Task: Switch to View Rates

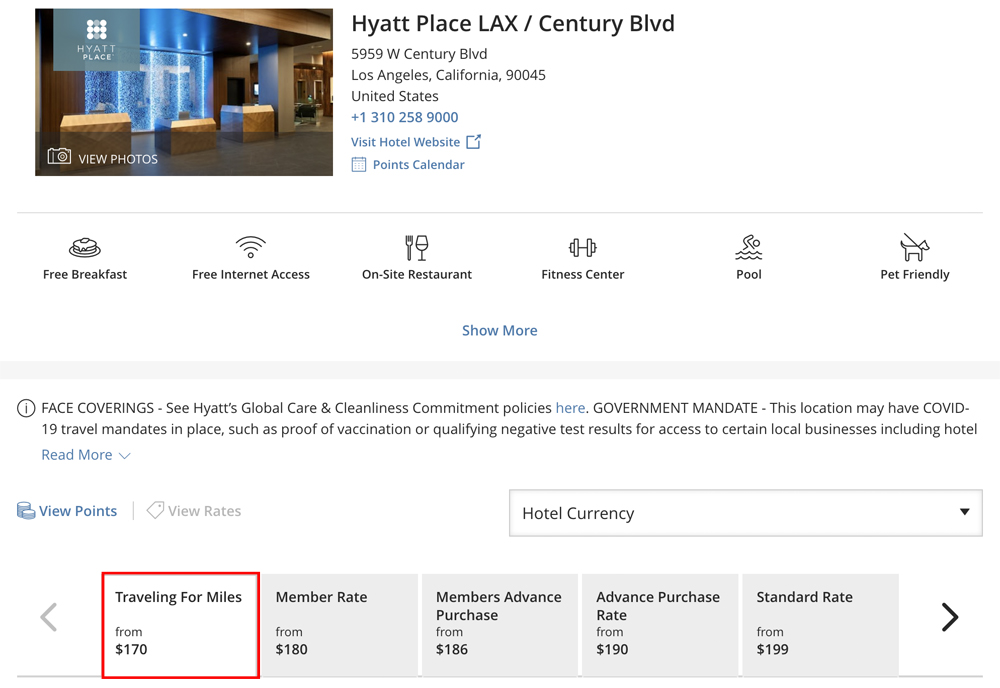Action: click(x=194, y=511)
